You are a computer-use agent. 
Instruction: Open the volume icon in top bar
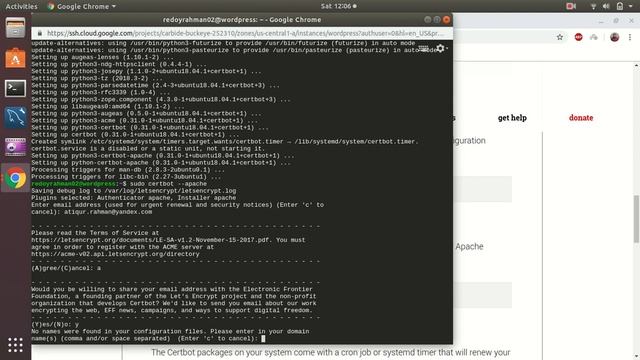pos(606,6)
